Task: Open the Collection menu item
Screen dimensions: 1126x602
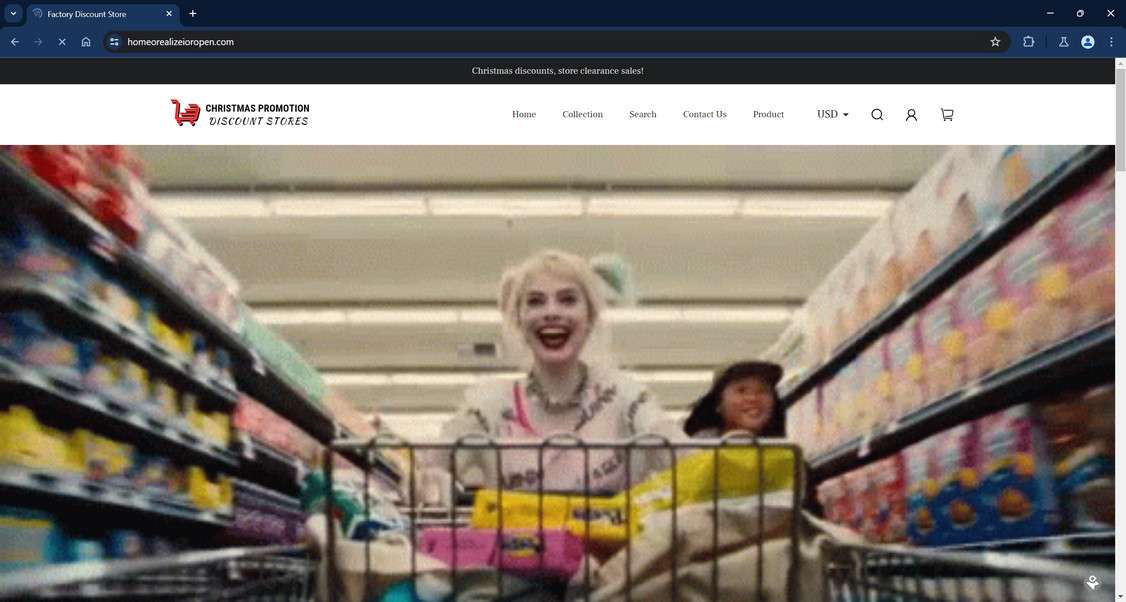Action: pyautogui.click(x=582, y=114)
